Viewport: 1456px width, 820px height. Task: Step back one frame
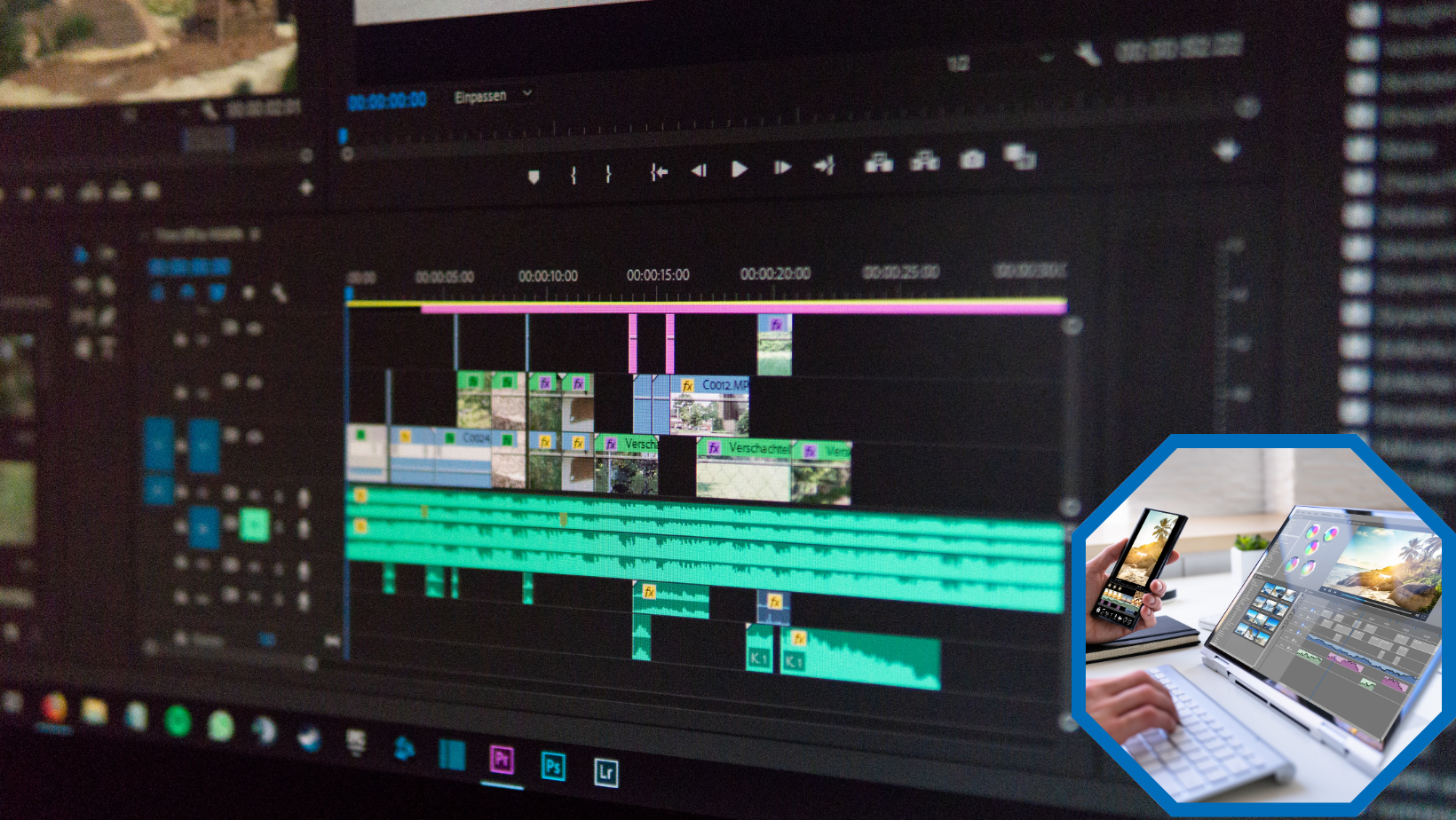click(x=699, y=170)
